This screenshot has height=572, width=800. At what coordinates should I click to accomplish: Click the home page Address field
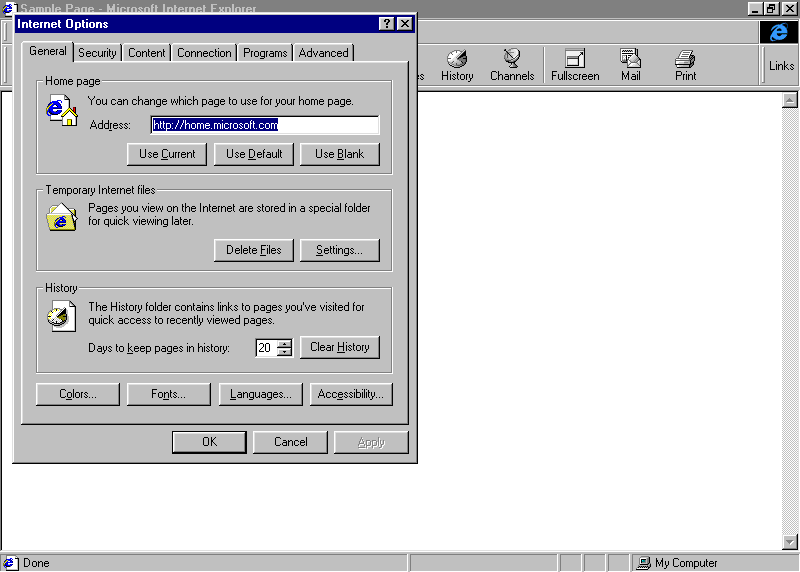[x=265, y=125]
